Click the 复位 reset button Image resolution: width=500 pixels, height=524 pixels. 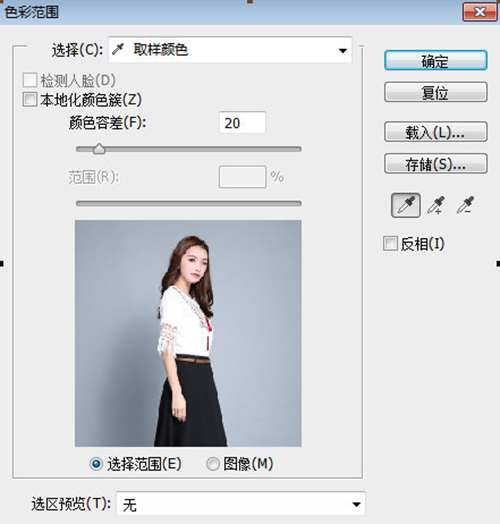click(x=435, y=92)
